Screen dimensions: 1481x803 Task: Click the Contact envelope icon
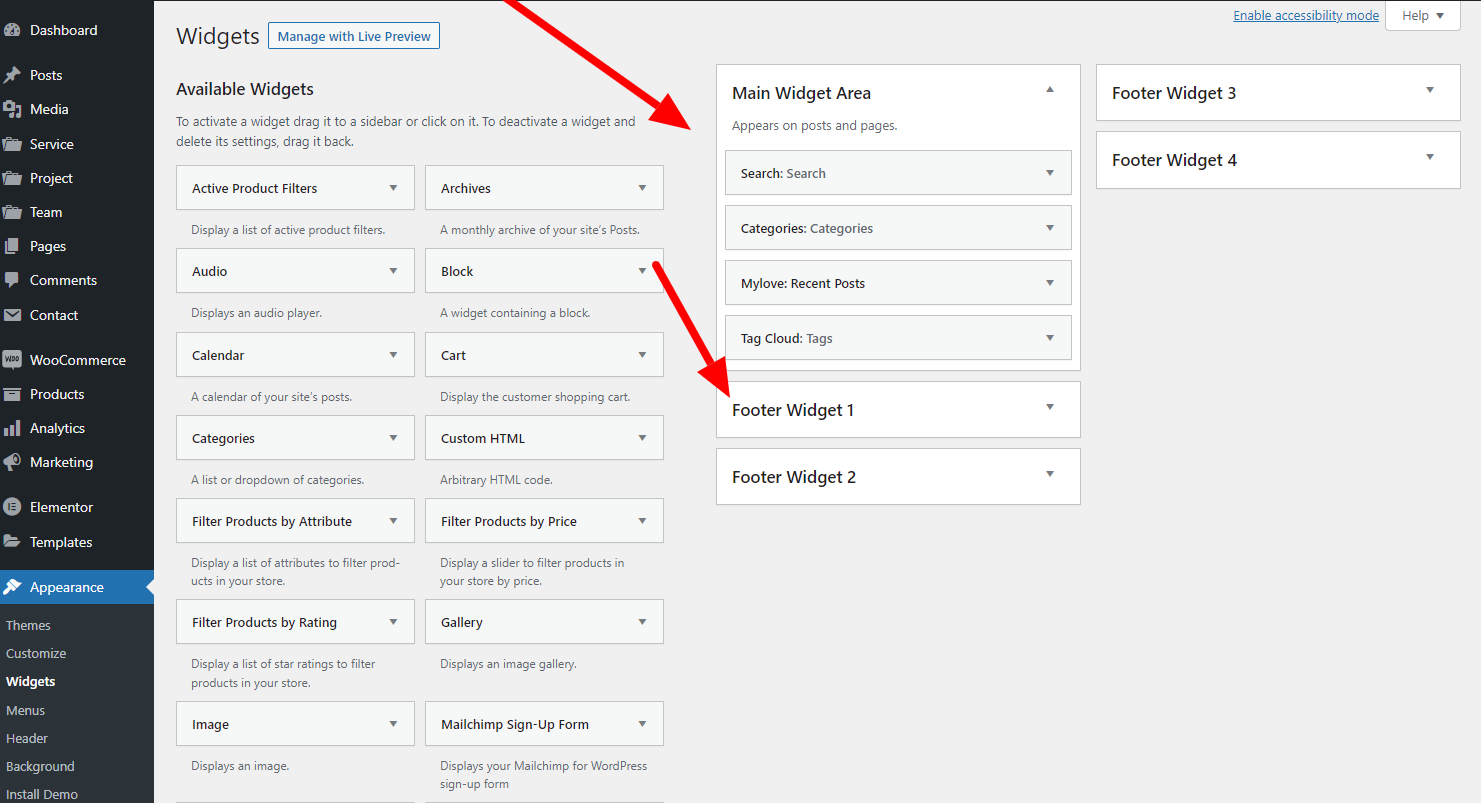click(12, 315)
